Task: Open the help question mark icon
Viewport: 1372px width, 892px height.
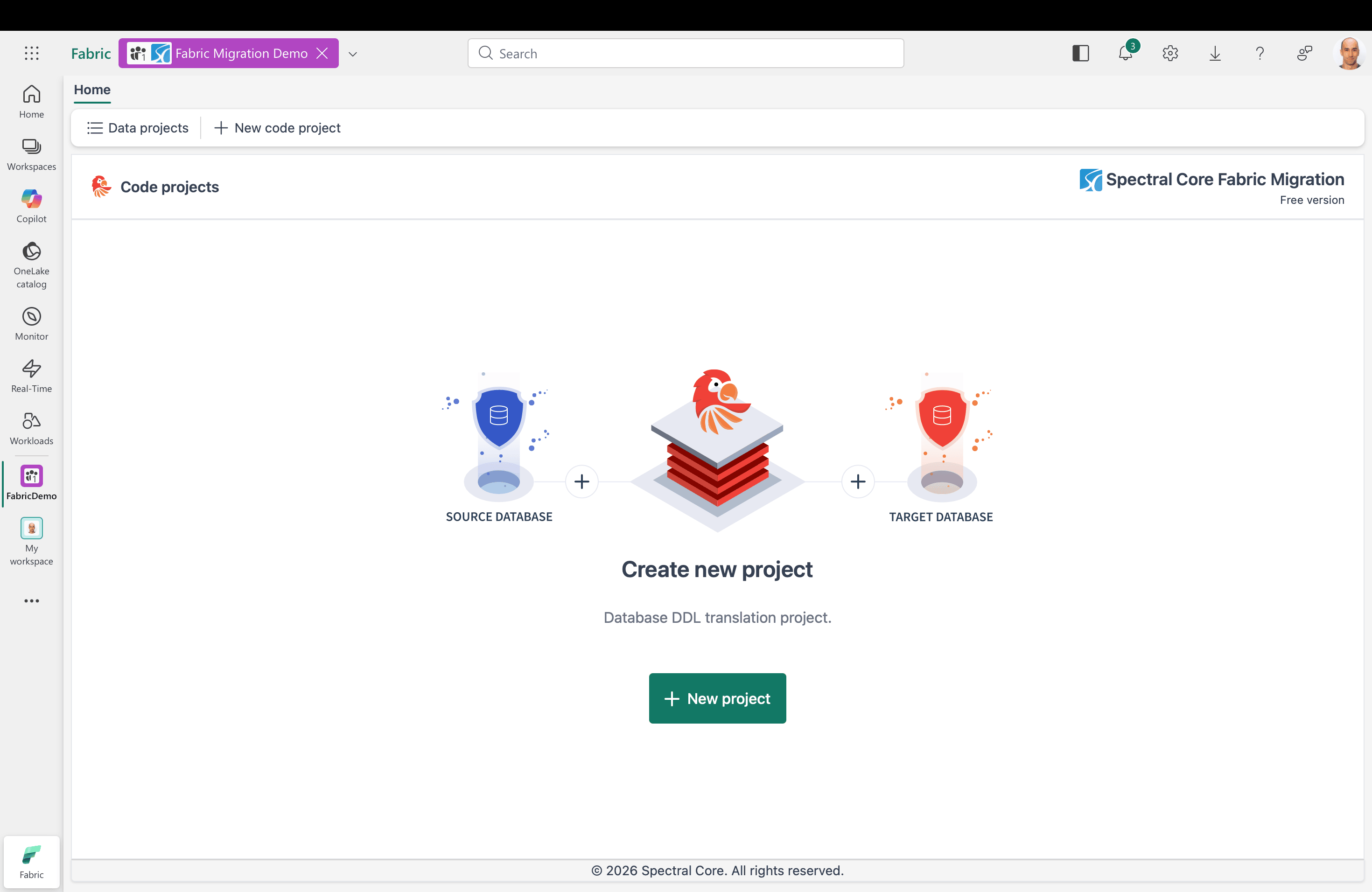Action: [x=1260, y=54]
